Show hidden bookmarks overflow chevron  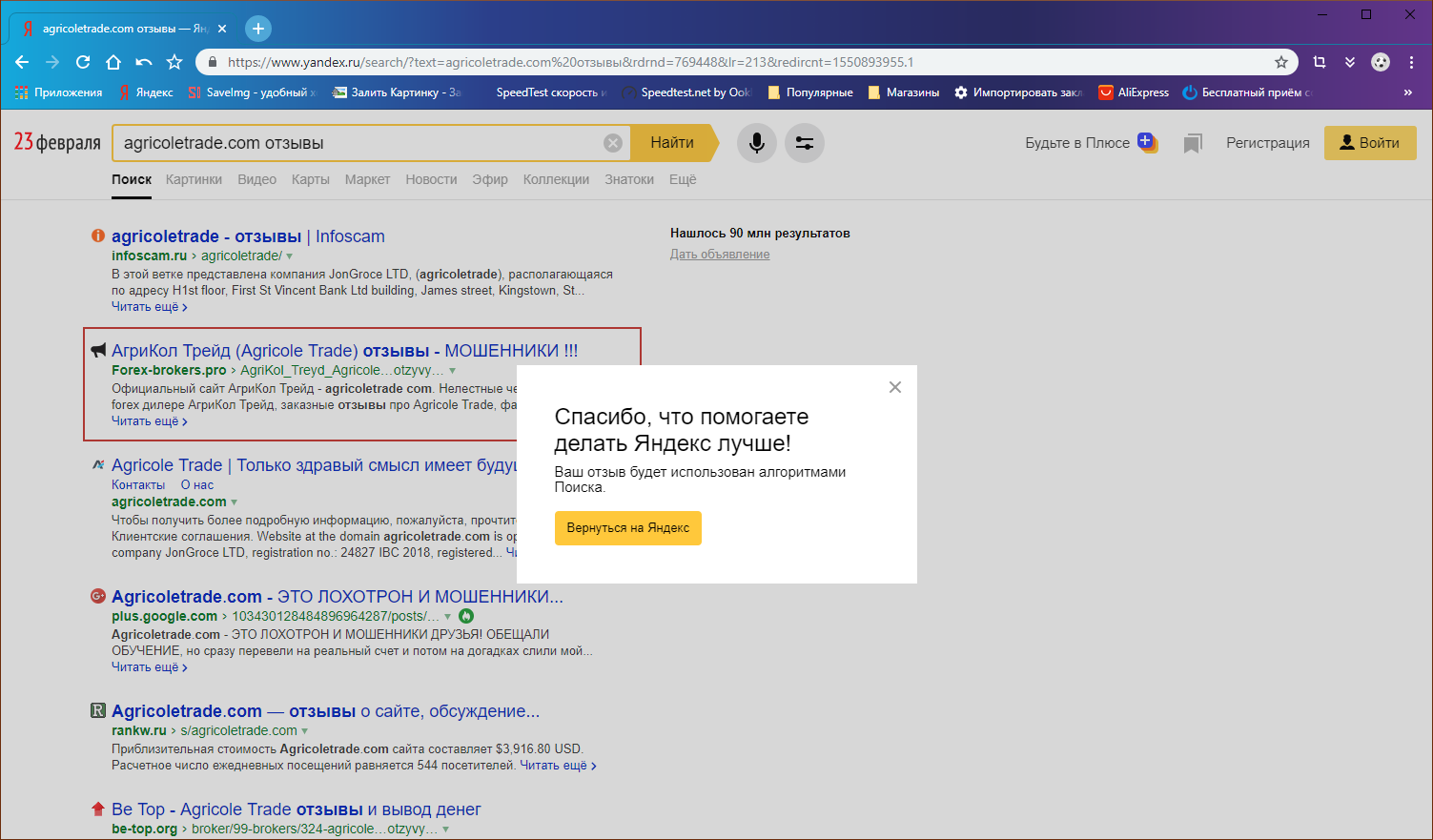coord(1408,92)
